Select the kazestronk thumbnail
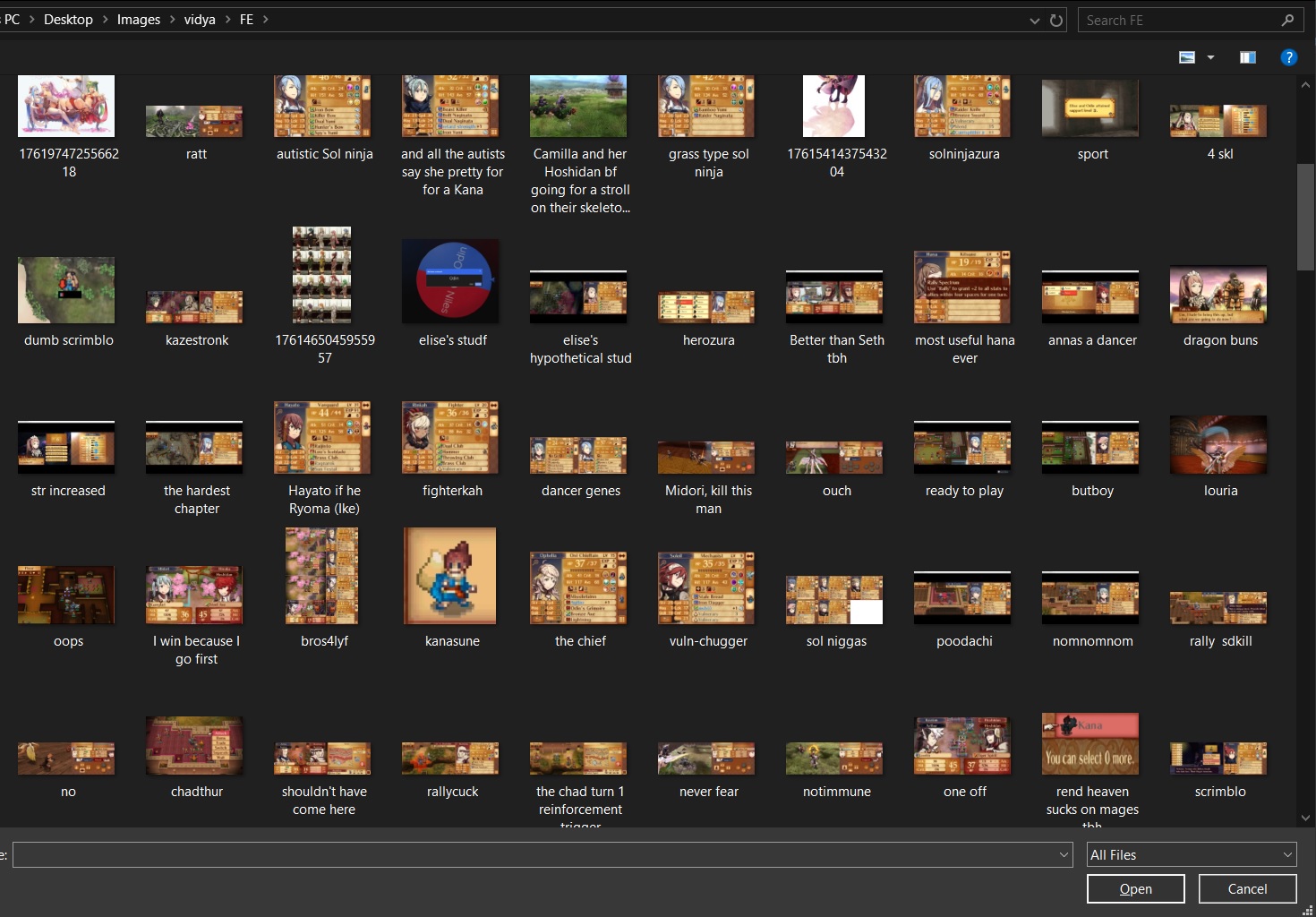 pyautogui.click(x=194, y=307)
